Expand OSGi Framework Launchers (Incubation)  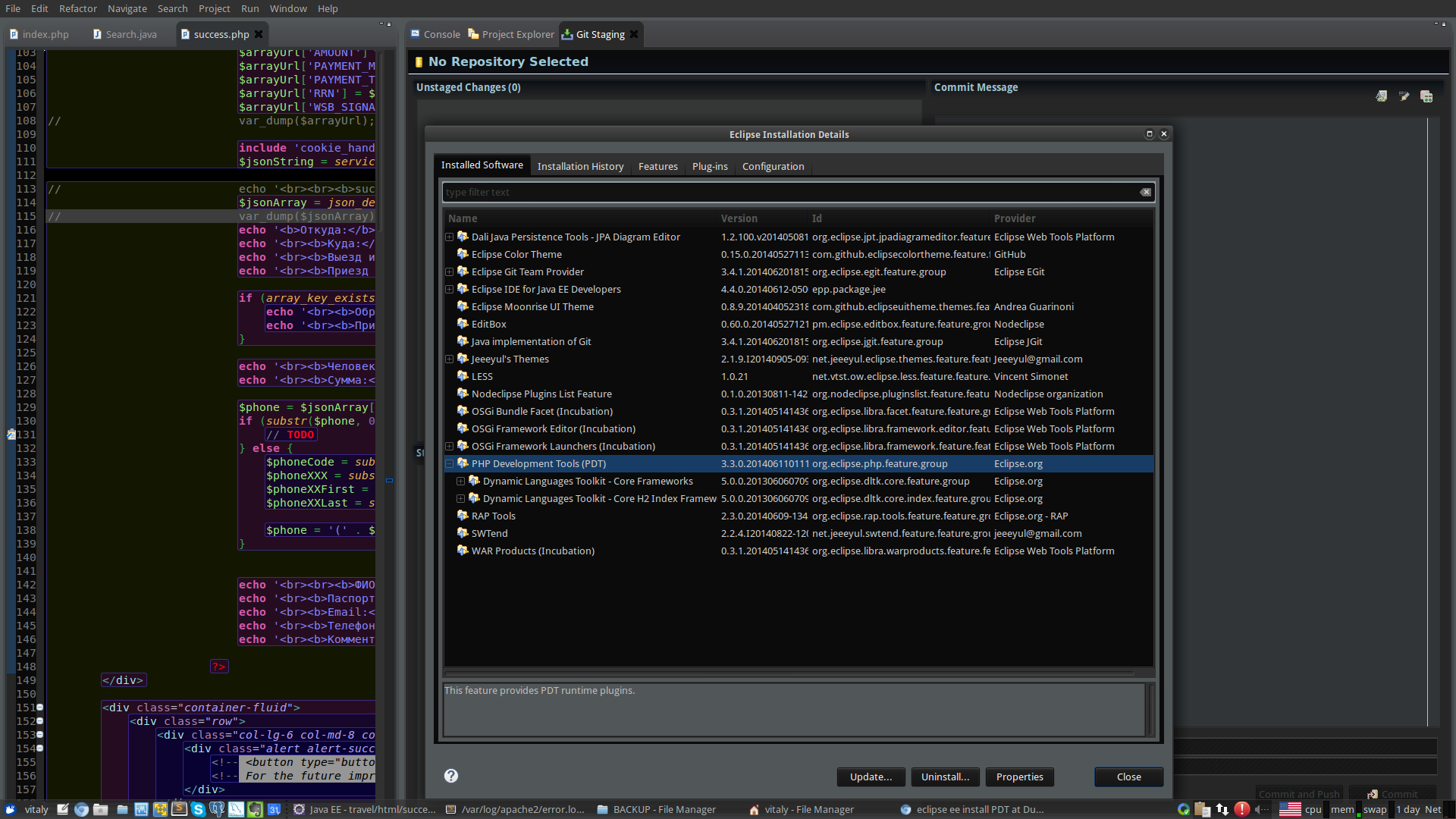449,447
